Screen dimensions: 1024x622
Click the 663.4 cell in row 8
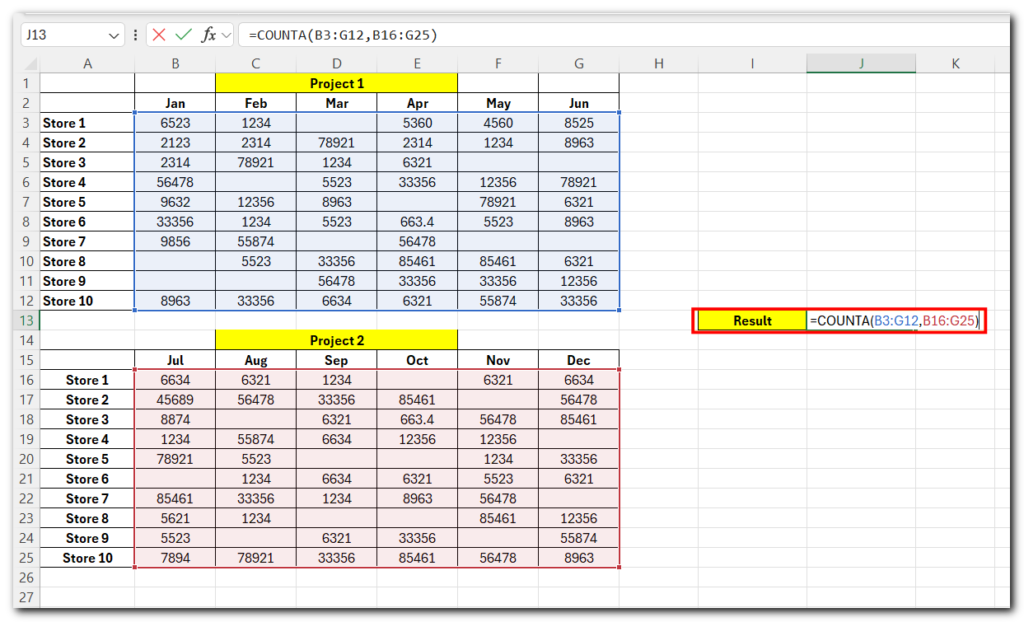[x=417, y=221]
